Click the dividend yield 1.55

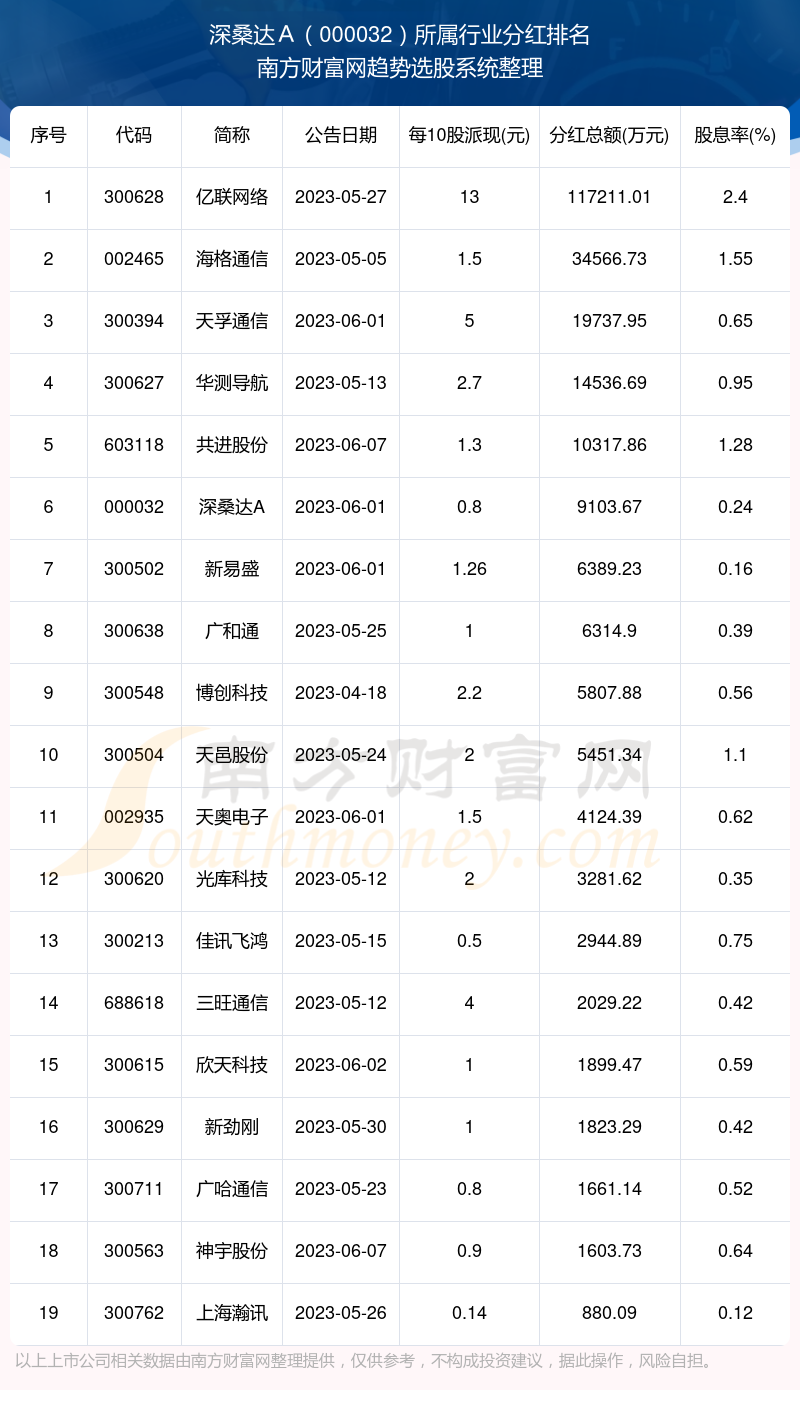tap(735, 259)
